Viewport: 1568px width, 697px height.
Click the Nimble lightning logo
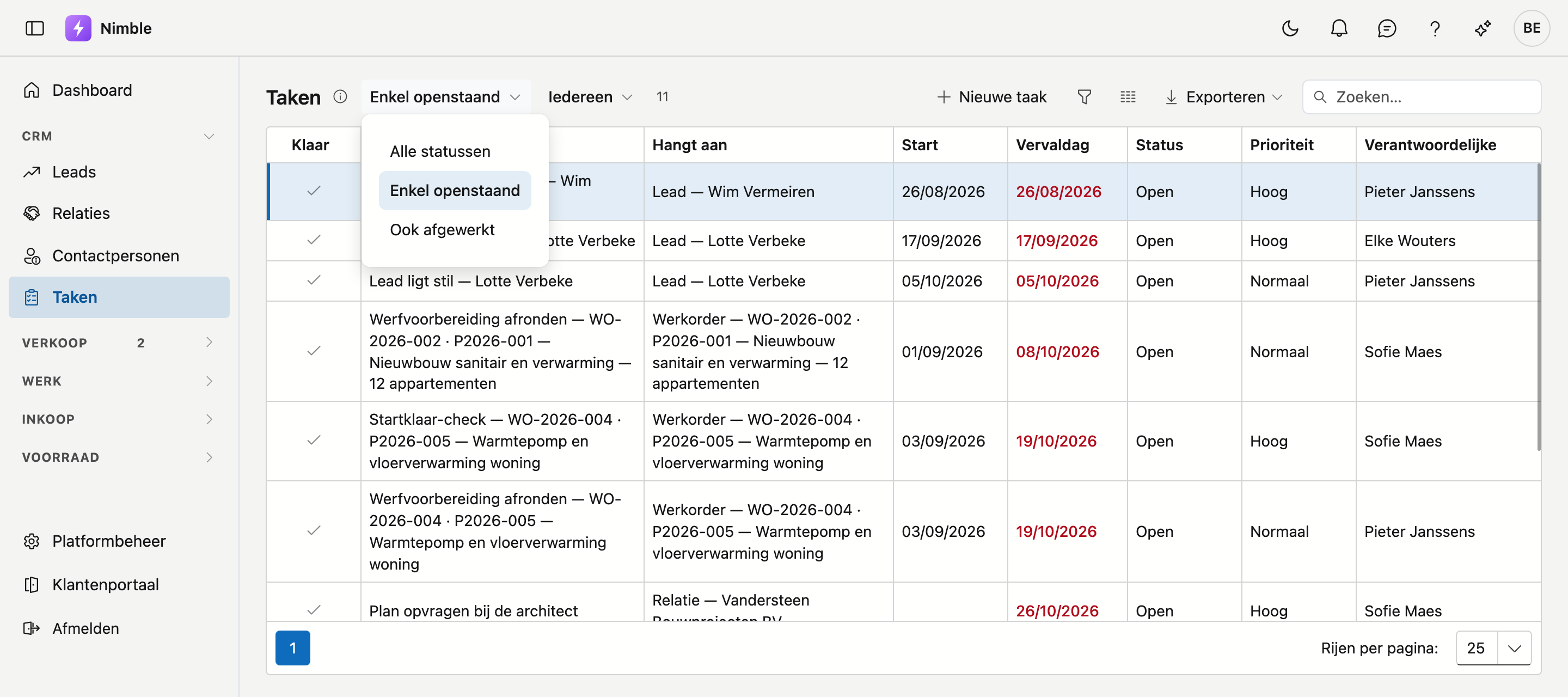(x=78, y=29)
